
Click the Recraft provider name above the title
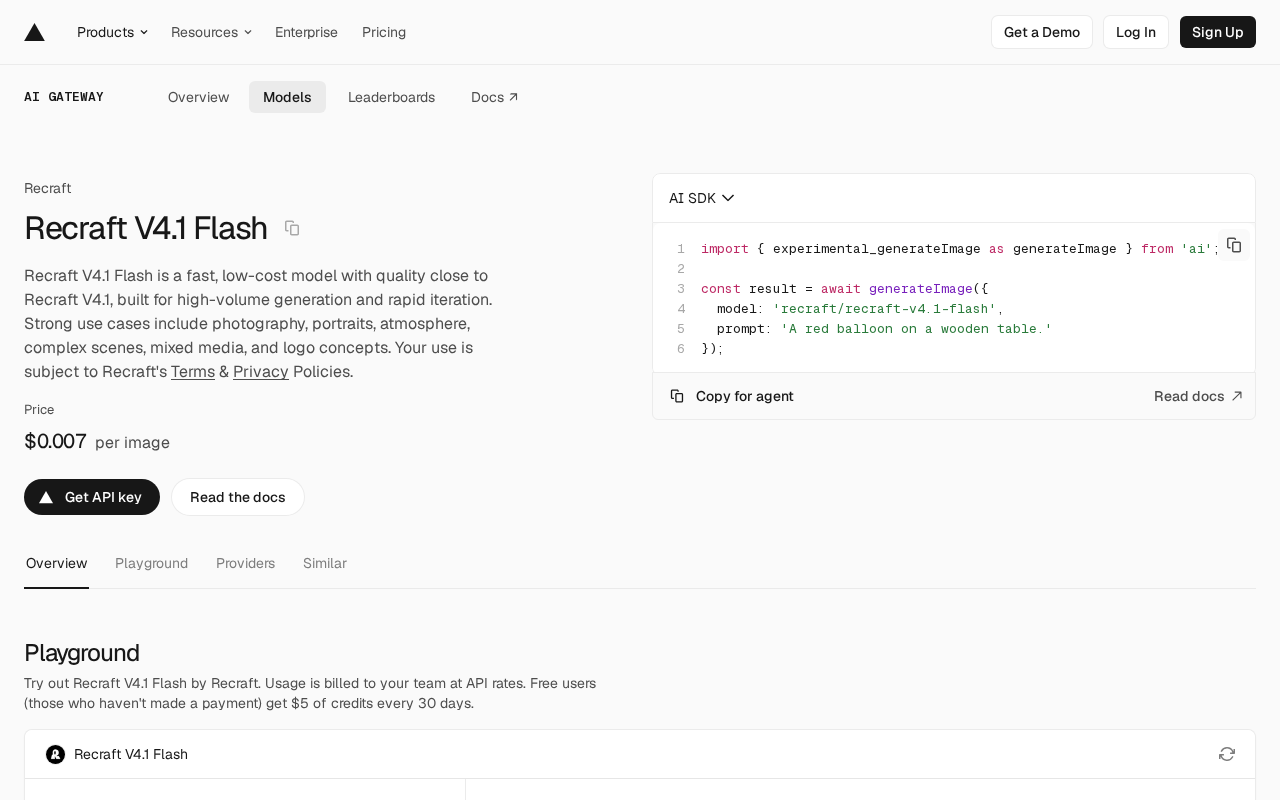[47, 188]
